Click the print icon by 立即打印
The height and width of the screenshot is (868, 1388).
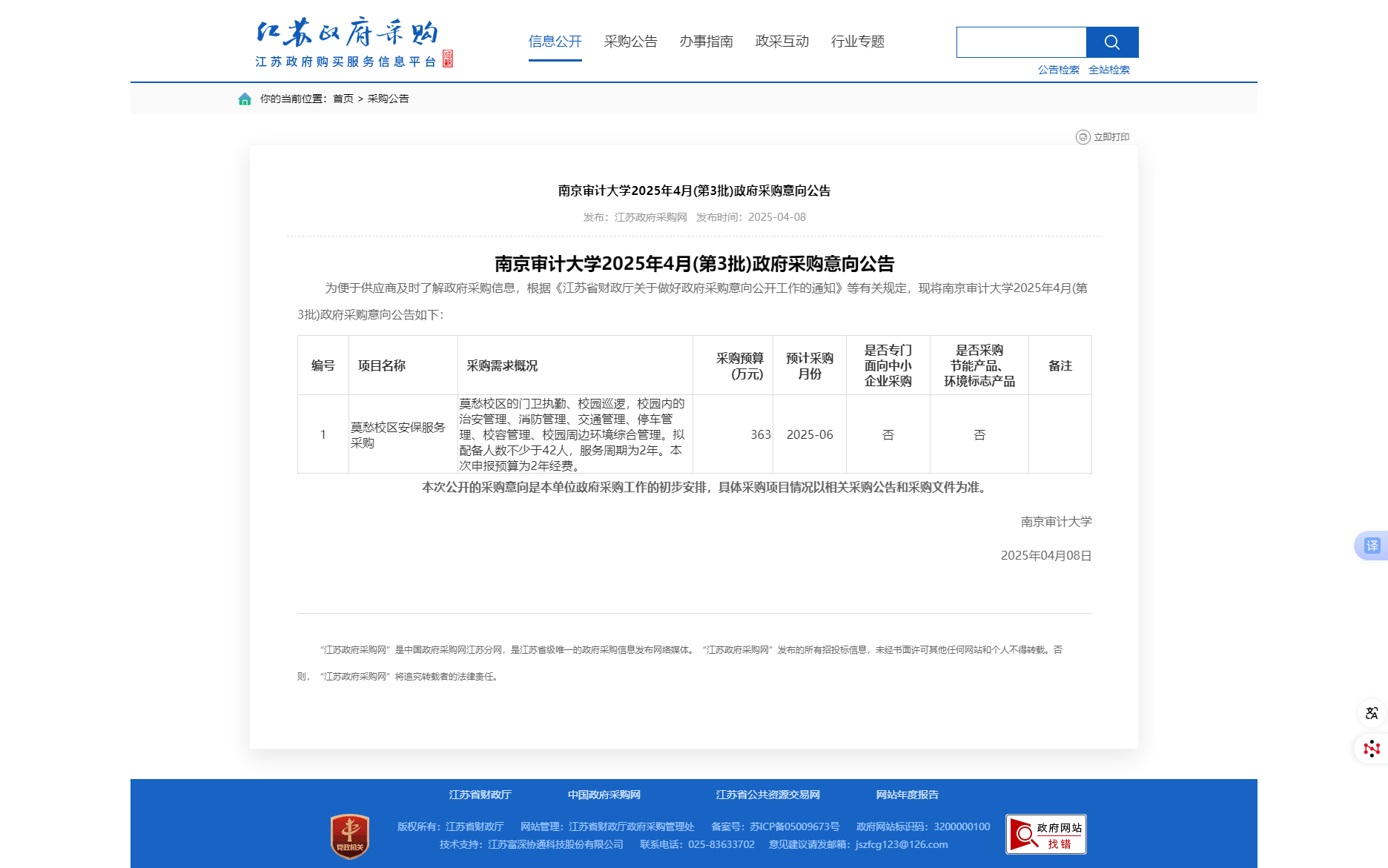pos(1083,137)
